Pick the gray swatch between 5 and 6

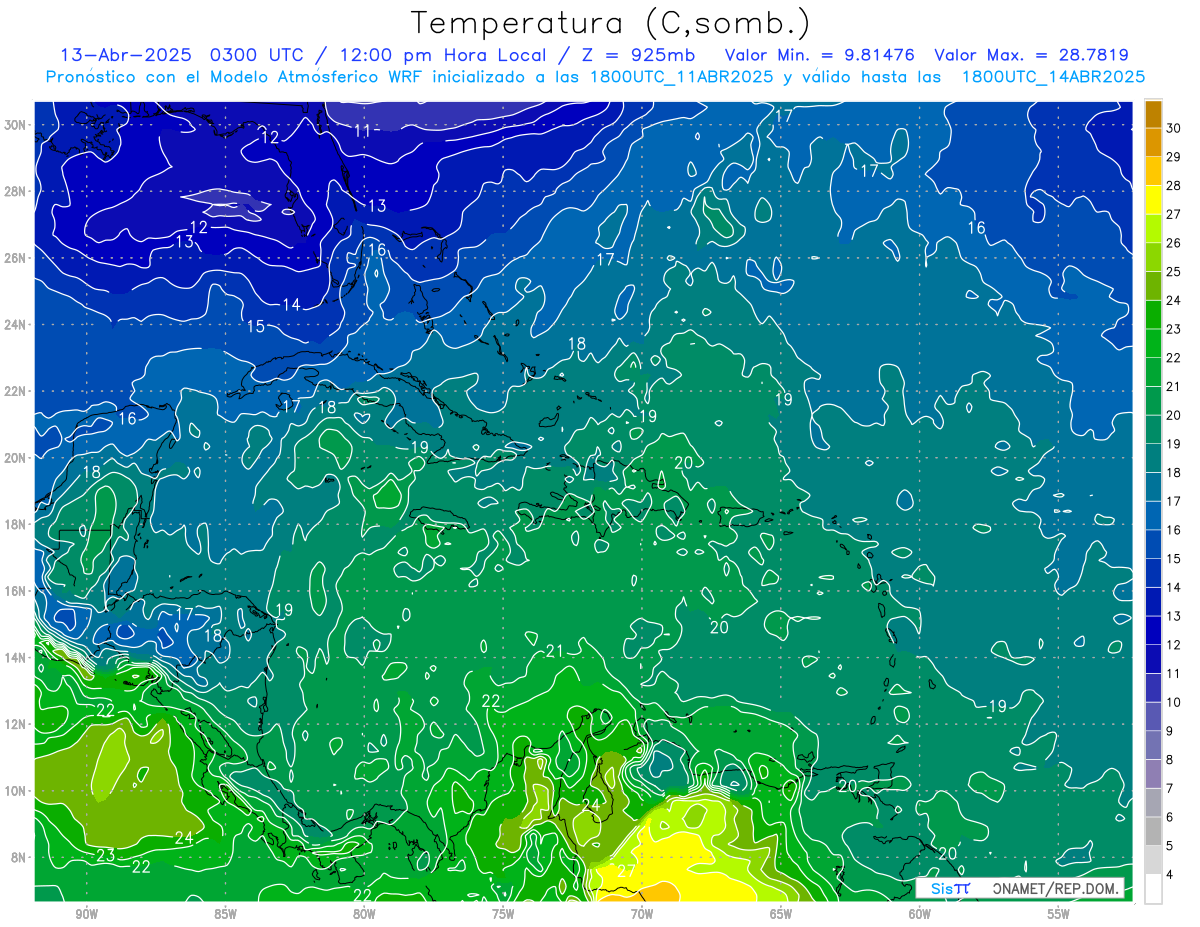coord(1153,832)
